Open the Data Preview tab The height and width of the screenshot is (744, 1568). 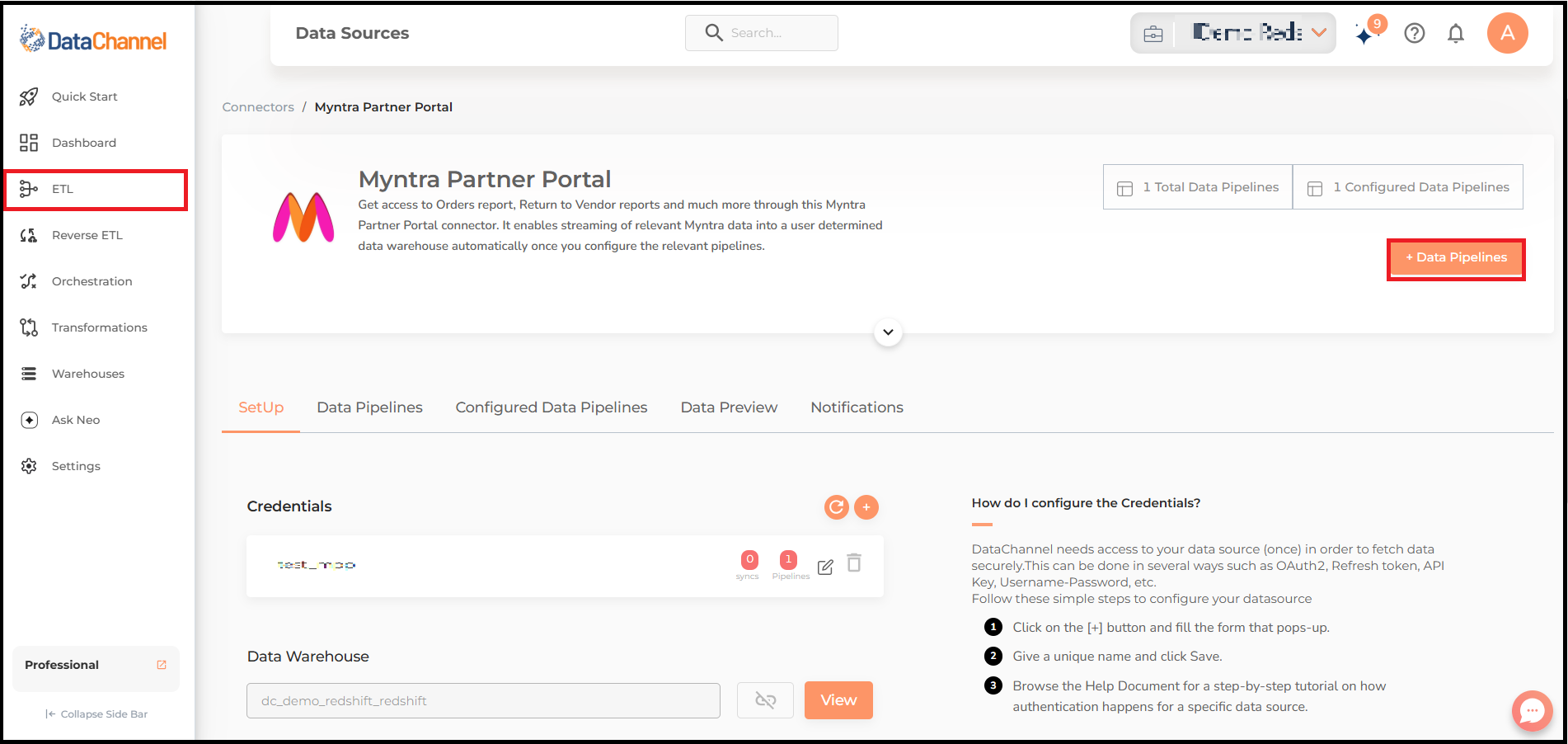coord(729,407)
